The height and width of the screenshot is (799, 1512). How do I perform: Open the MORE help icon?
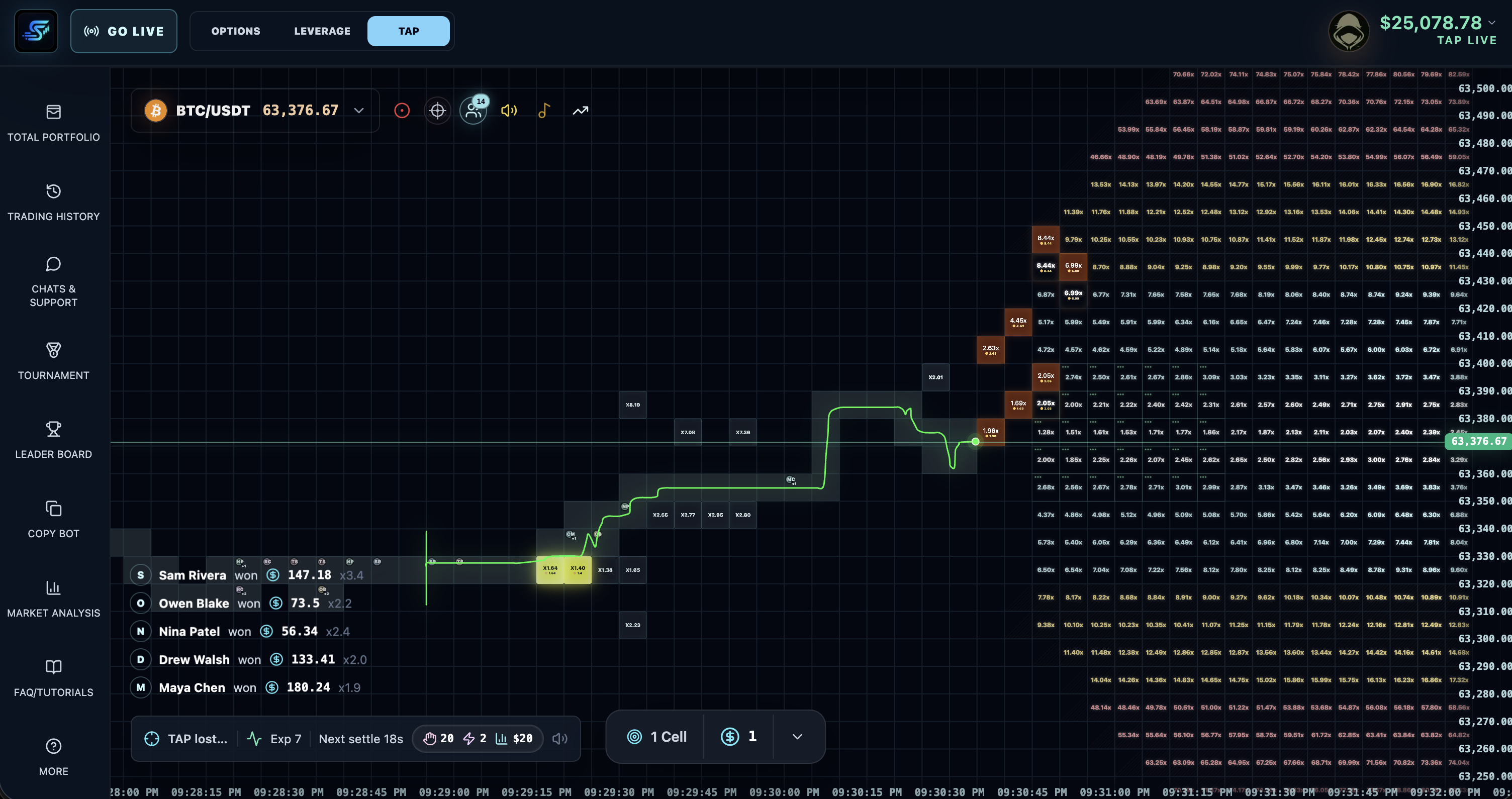tap(53, 746)
